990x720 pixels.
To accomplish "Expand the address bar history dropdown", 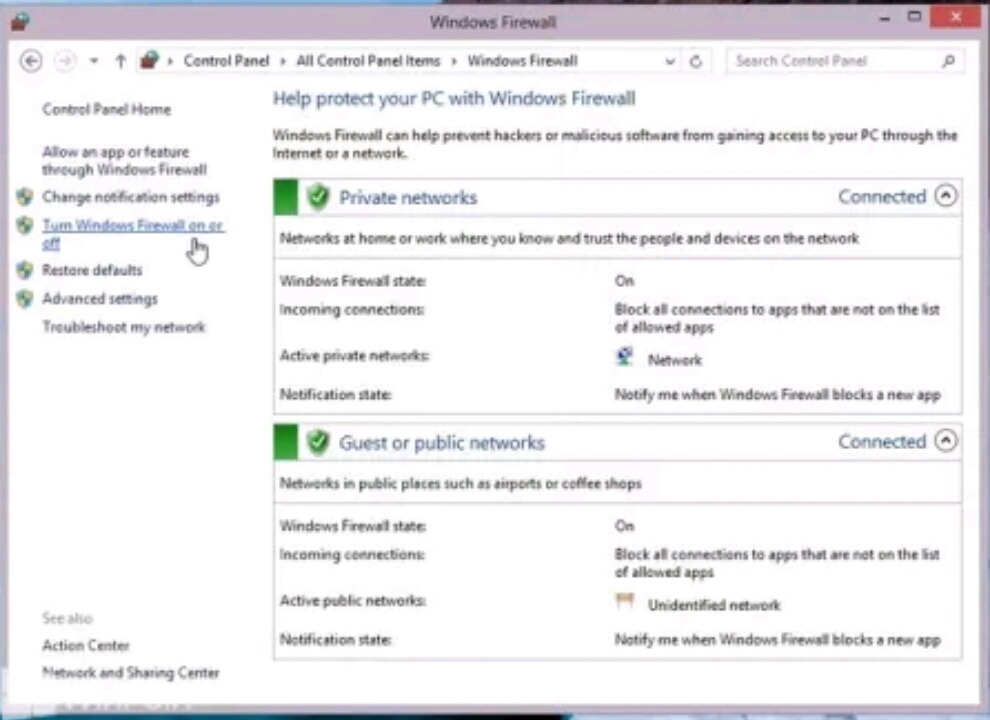I will point(670,61).
